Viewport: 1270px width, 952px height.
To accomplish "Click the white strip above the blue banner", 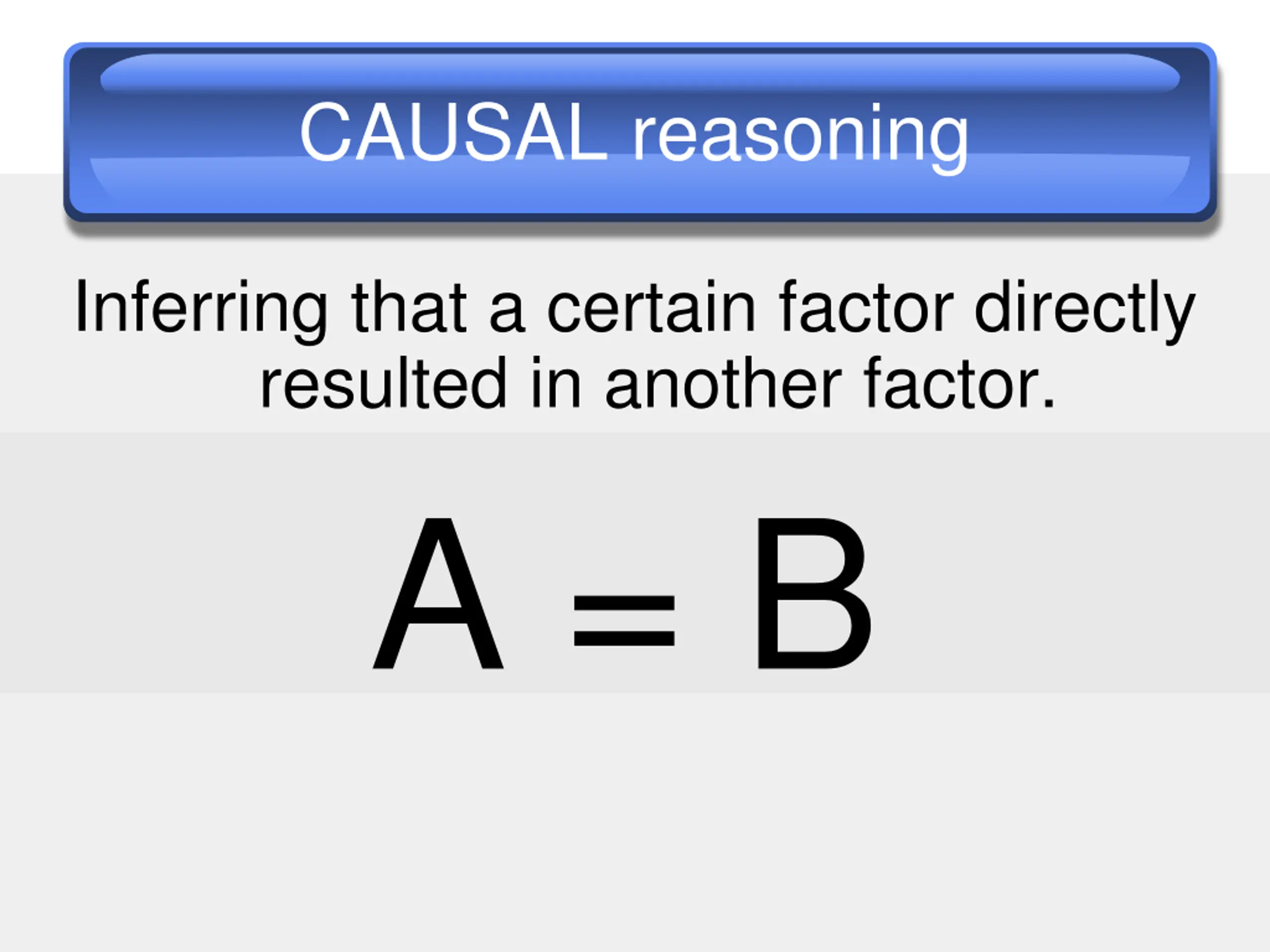I will (635, 20).
